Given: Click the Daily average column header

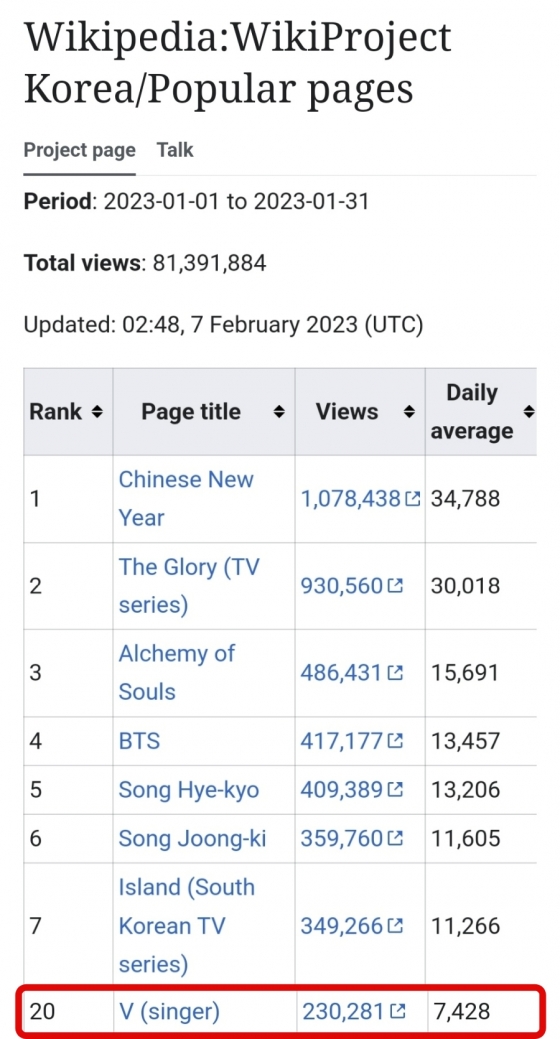Looking at the screenshot, I should click(x=481, y=412).
